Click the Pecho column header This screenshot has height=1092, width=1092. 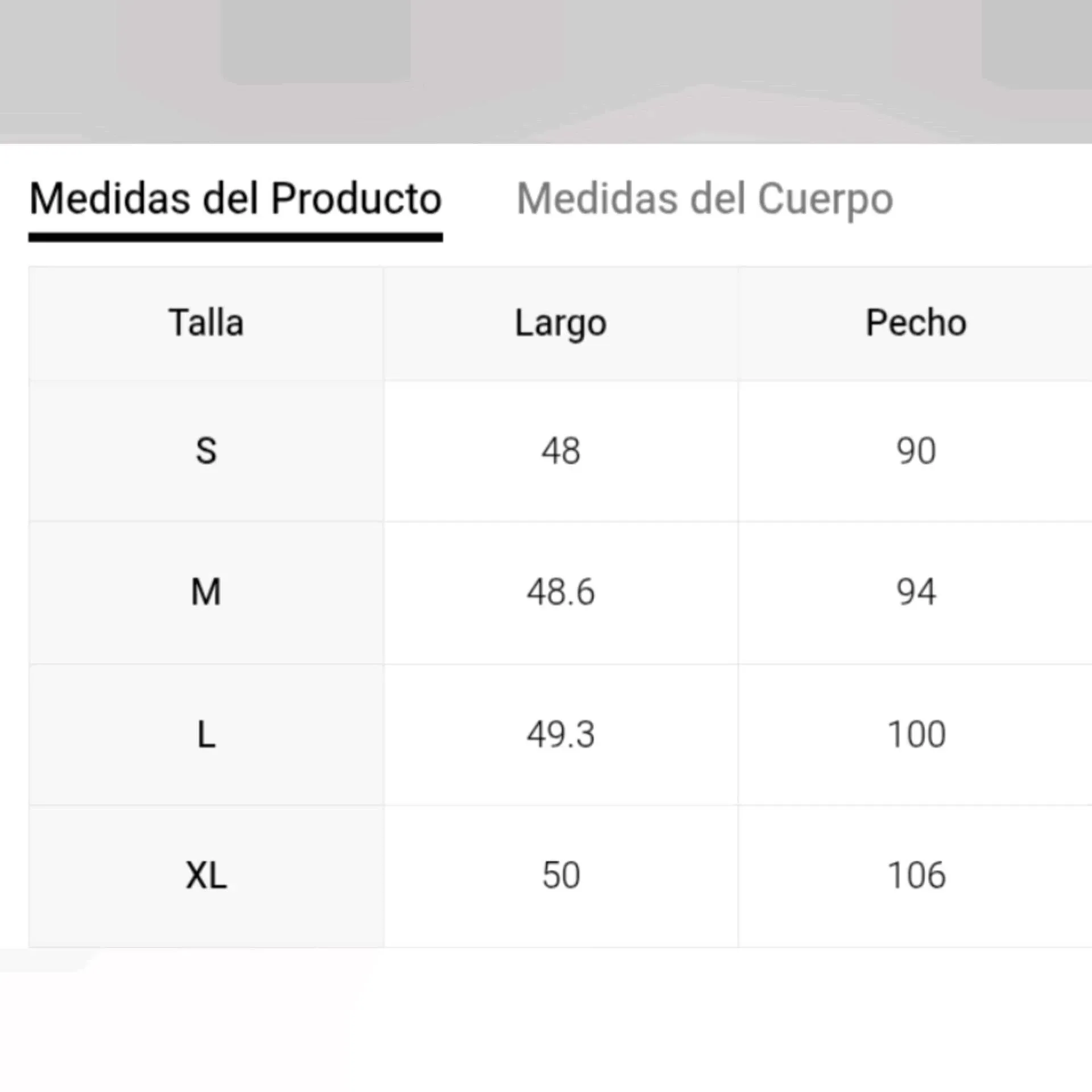916,323
